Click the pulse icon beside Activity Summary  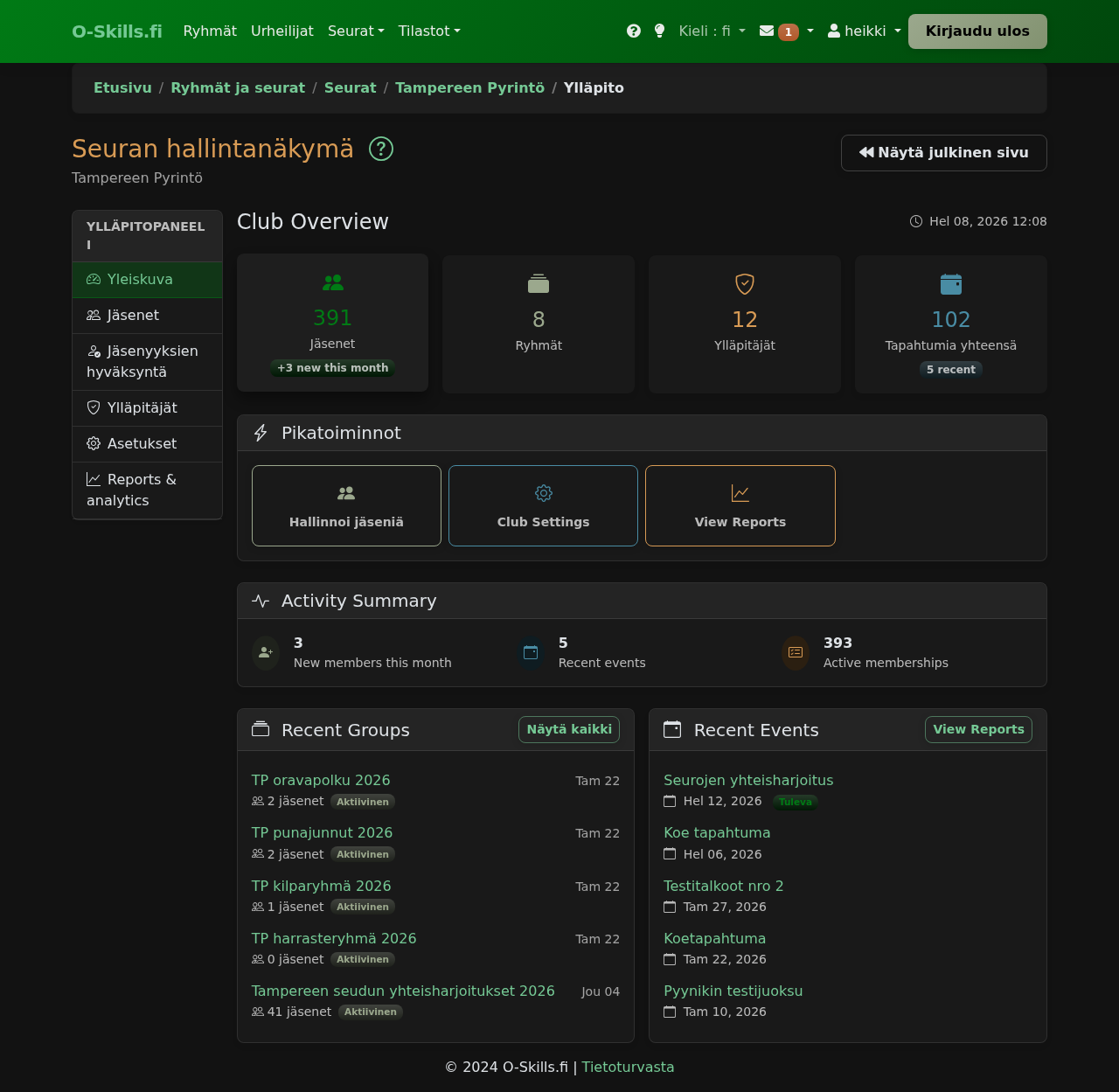pos(260,601)
